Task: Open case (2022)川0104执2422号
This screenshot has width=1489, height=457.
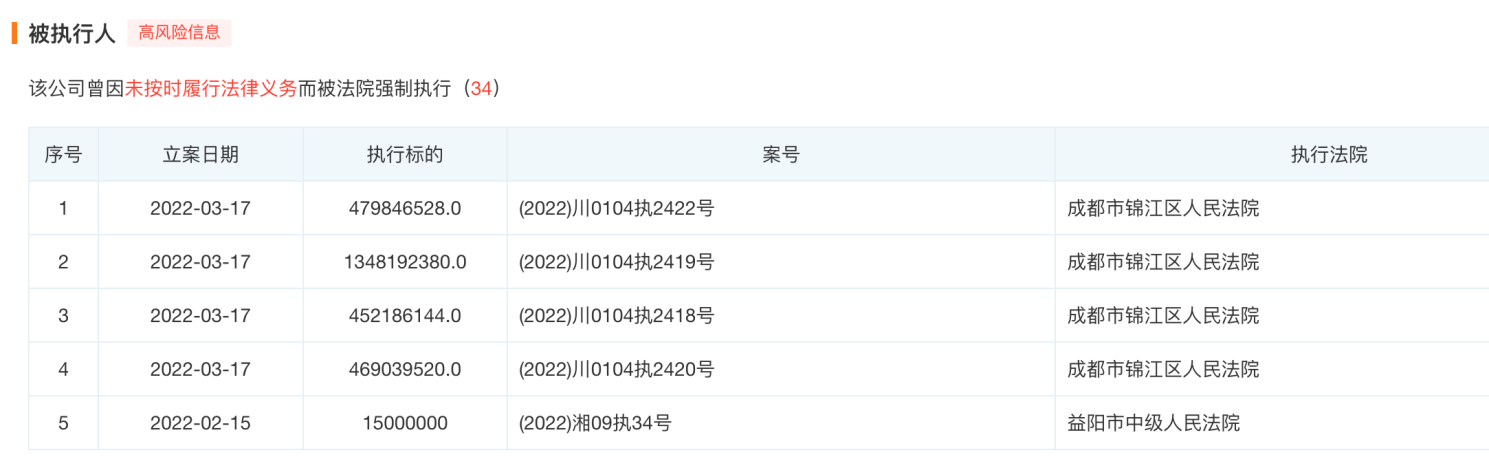Action: pyautogui.click(x=616, y=209)
